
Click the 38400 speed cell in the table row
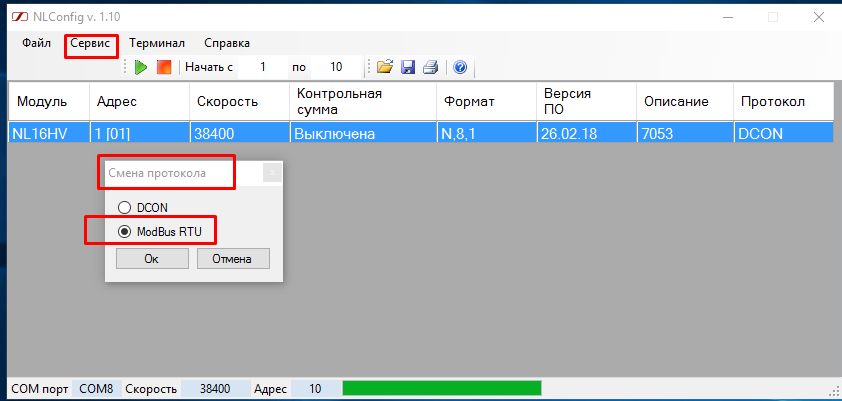pyautogui.click(x=239, y=133)
